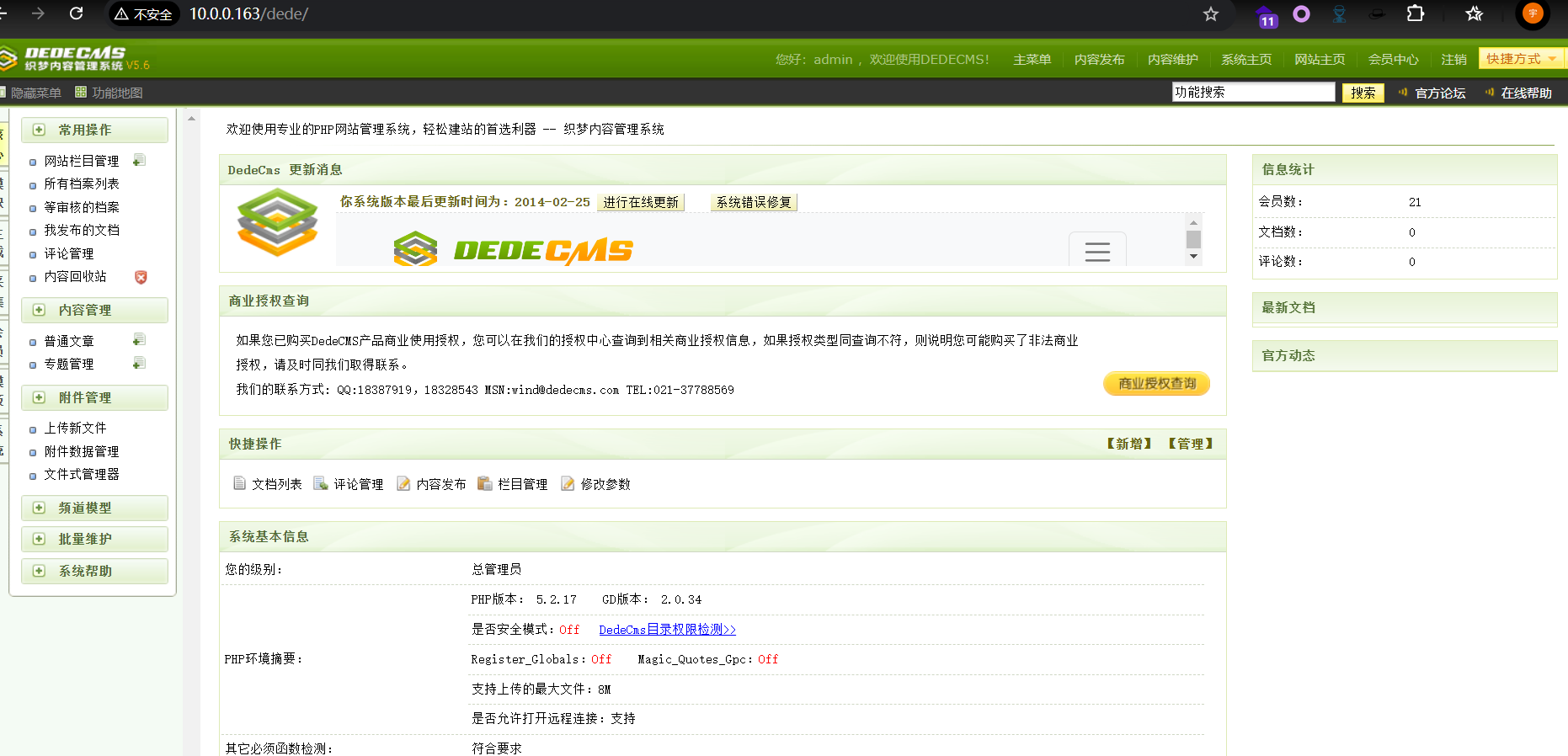Click the 栏目管理 shortcut icon
Screen dimensions: 1568x756
click(x=484, y=483)
